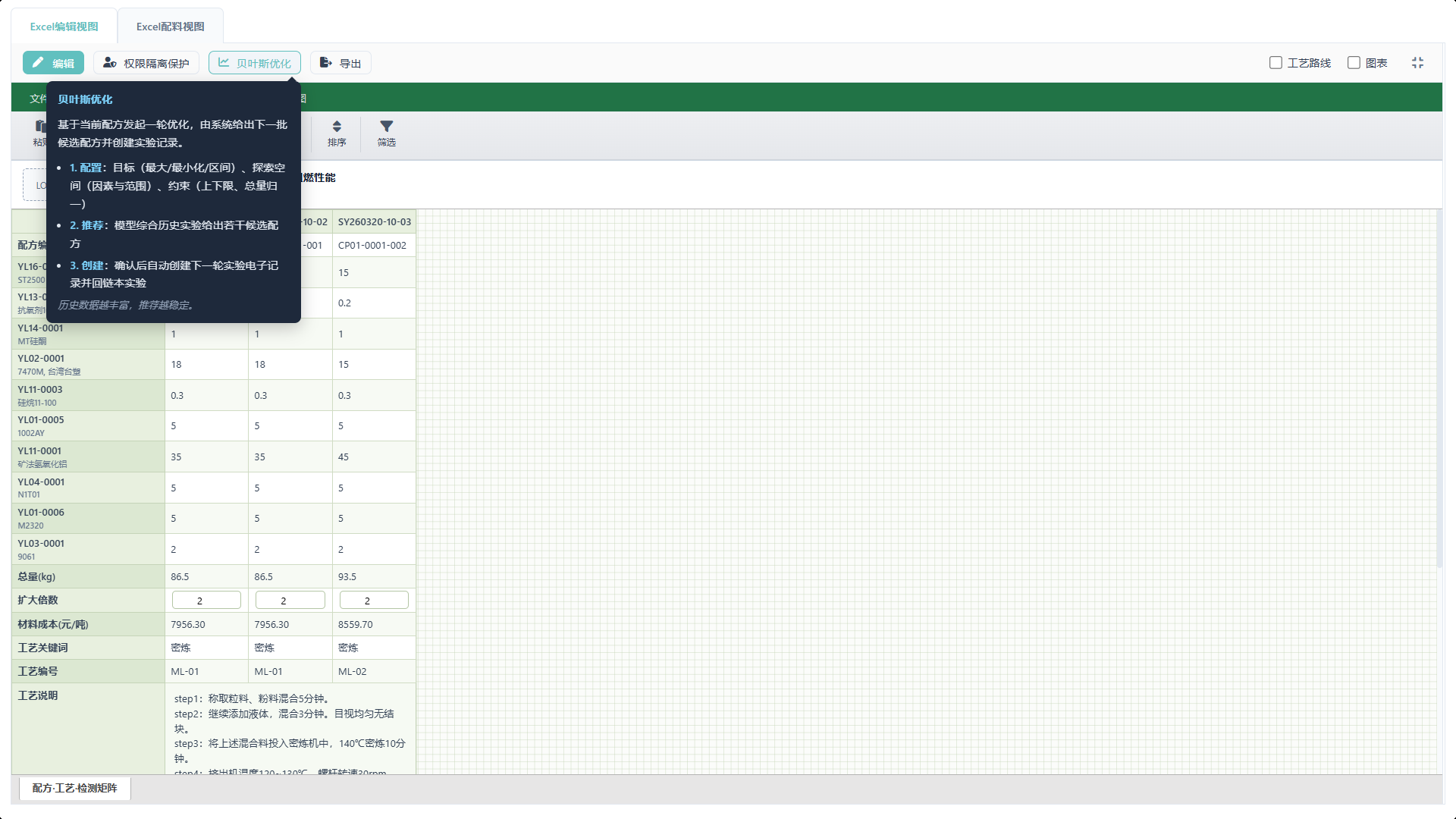Image resolution: width=1456 pixels, height=819 pixels.
Task: Edit 扩大倍数 input in second formula column
Action: tap(290, 600)
